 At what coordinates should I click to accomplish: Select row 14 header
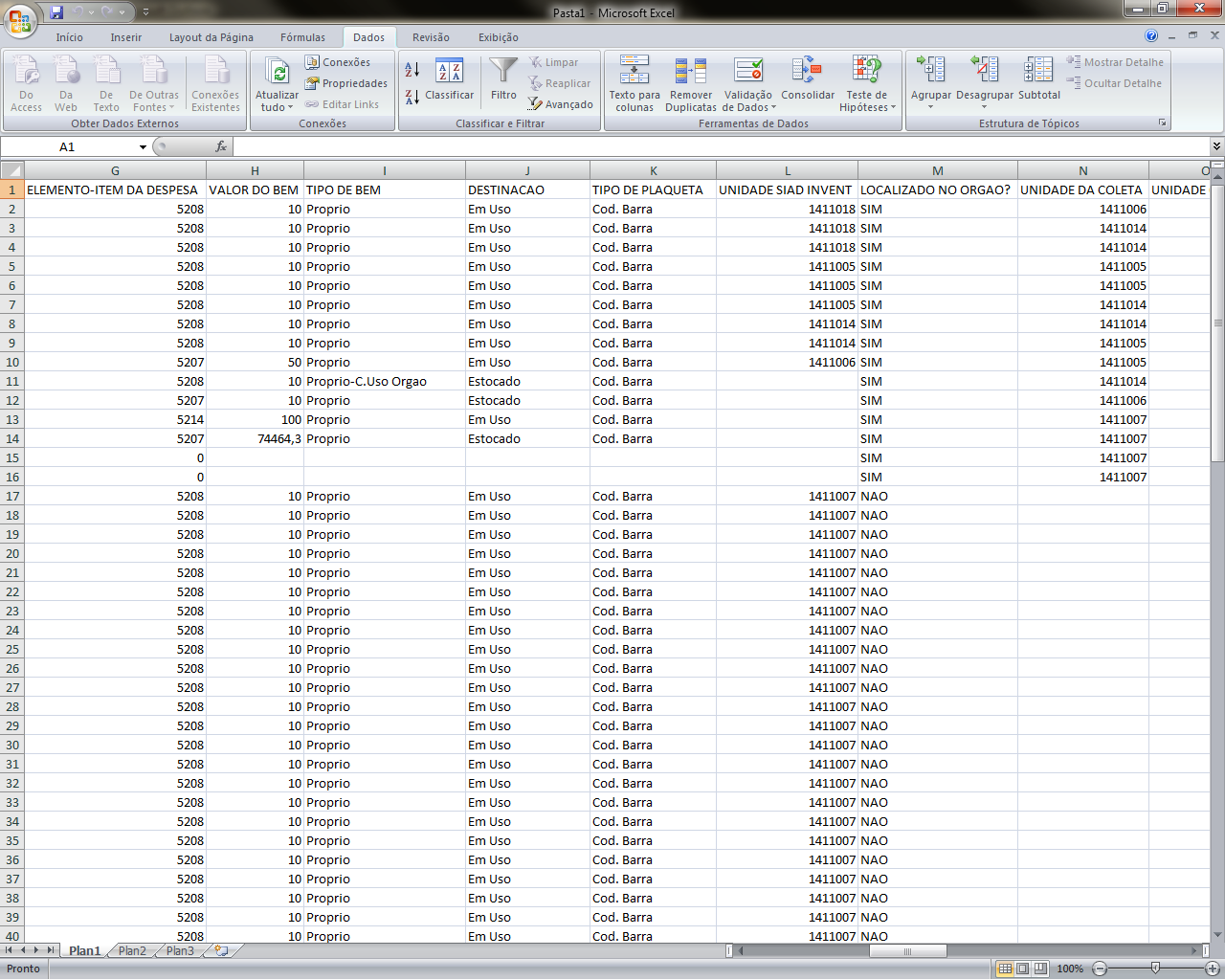11,438
